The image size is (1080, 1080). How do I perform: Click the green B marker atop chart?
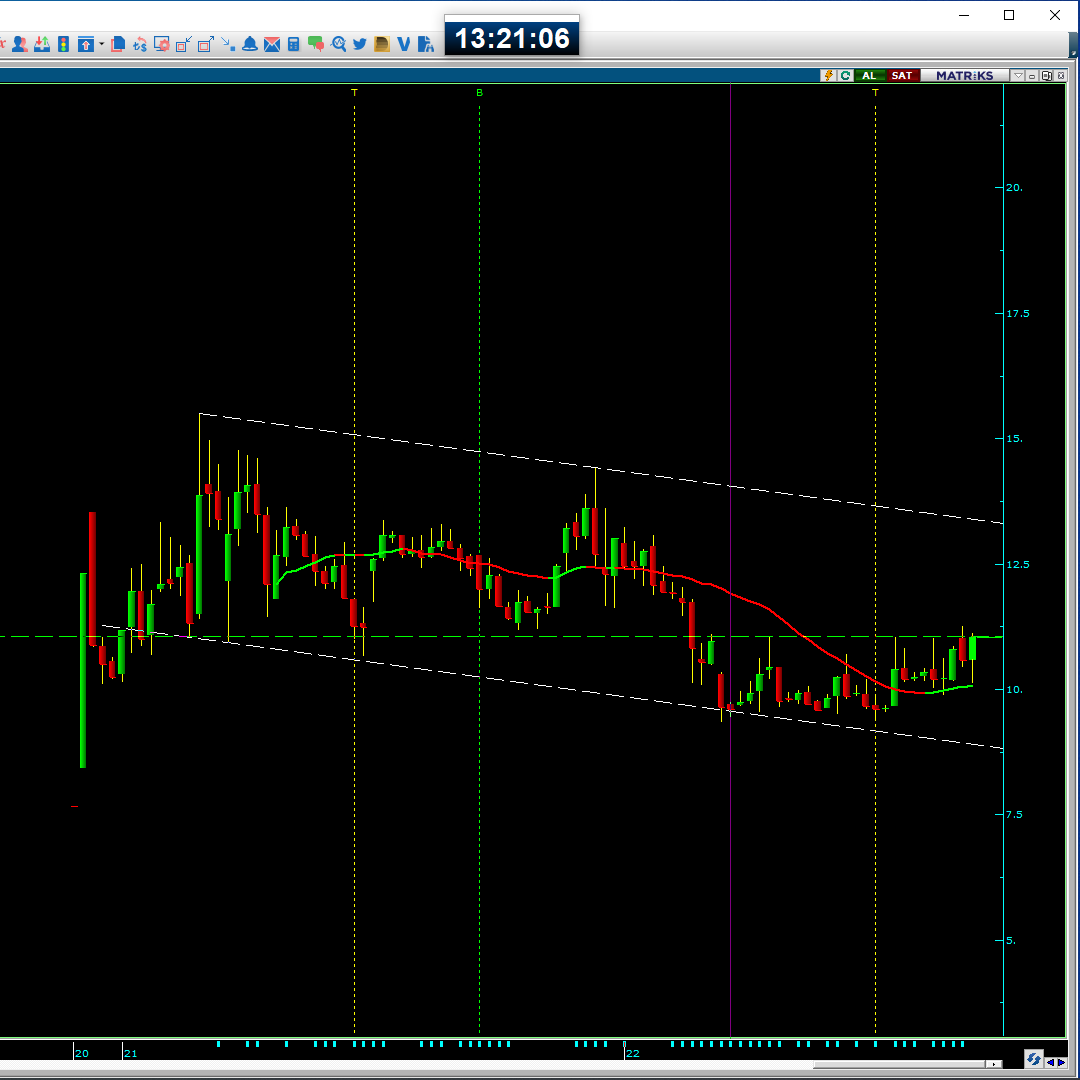(479, 92)
